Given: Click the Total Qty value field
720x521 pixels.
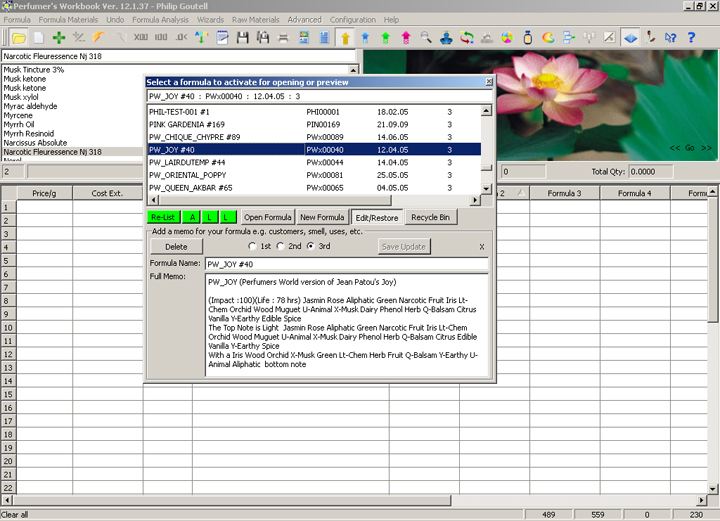Looking at the screenshot, I should pyautogui.click(x=650, y=172).
